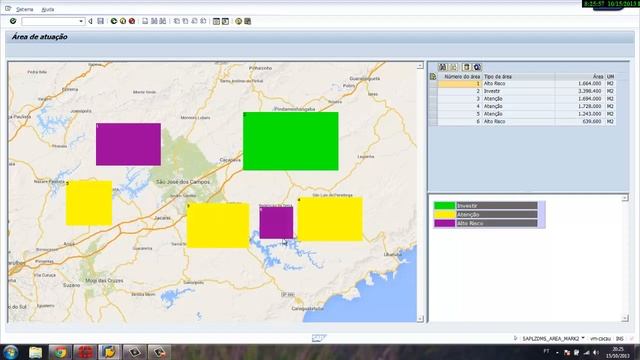Collapse command field using the triangle arrow

tap(90, 21)
